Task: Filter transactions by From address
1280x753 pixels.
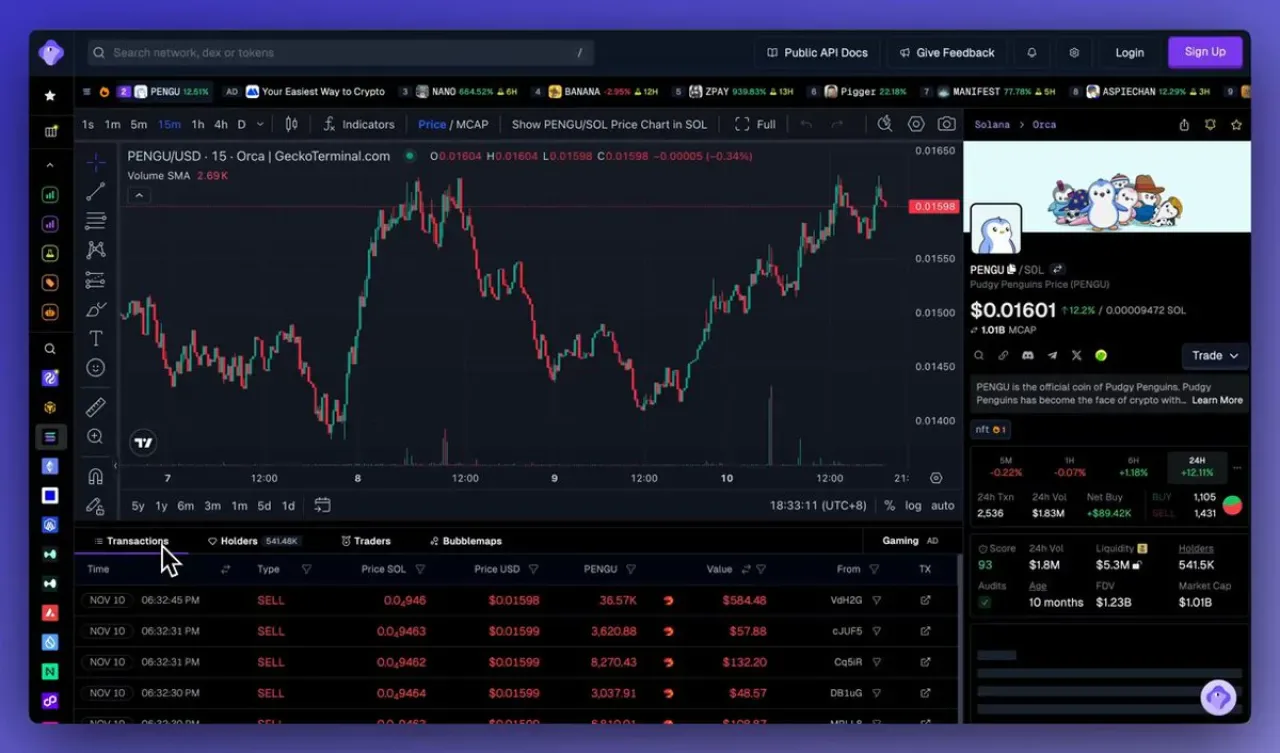Action: tap(874, 569)
